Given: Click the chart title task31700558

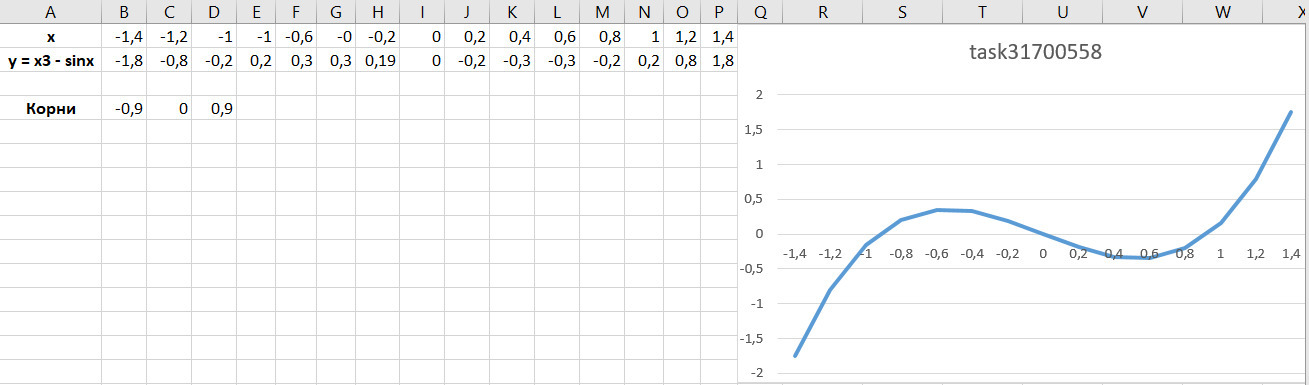Looking at the screenshot, I should pyautogui.click(x=1034, y=52).
